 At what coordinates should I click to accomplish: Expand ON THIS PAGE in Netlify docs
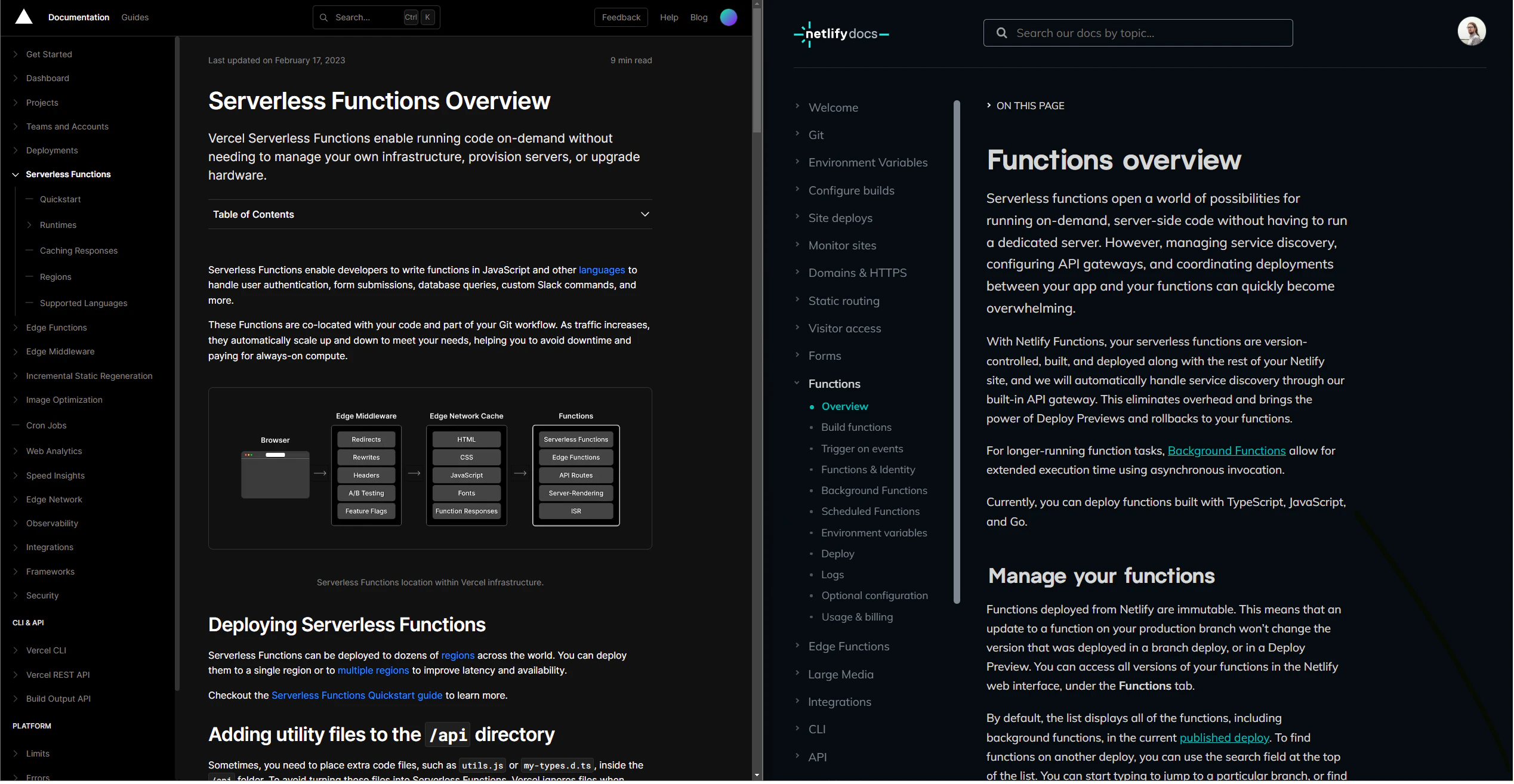(1025, 106)
